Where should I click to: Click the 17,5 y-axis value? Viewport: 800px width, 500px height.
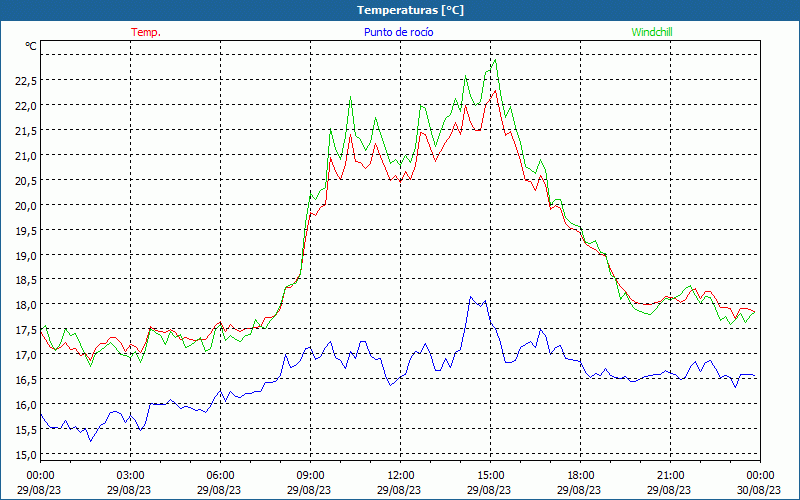coord(26,330)
